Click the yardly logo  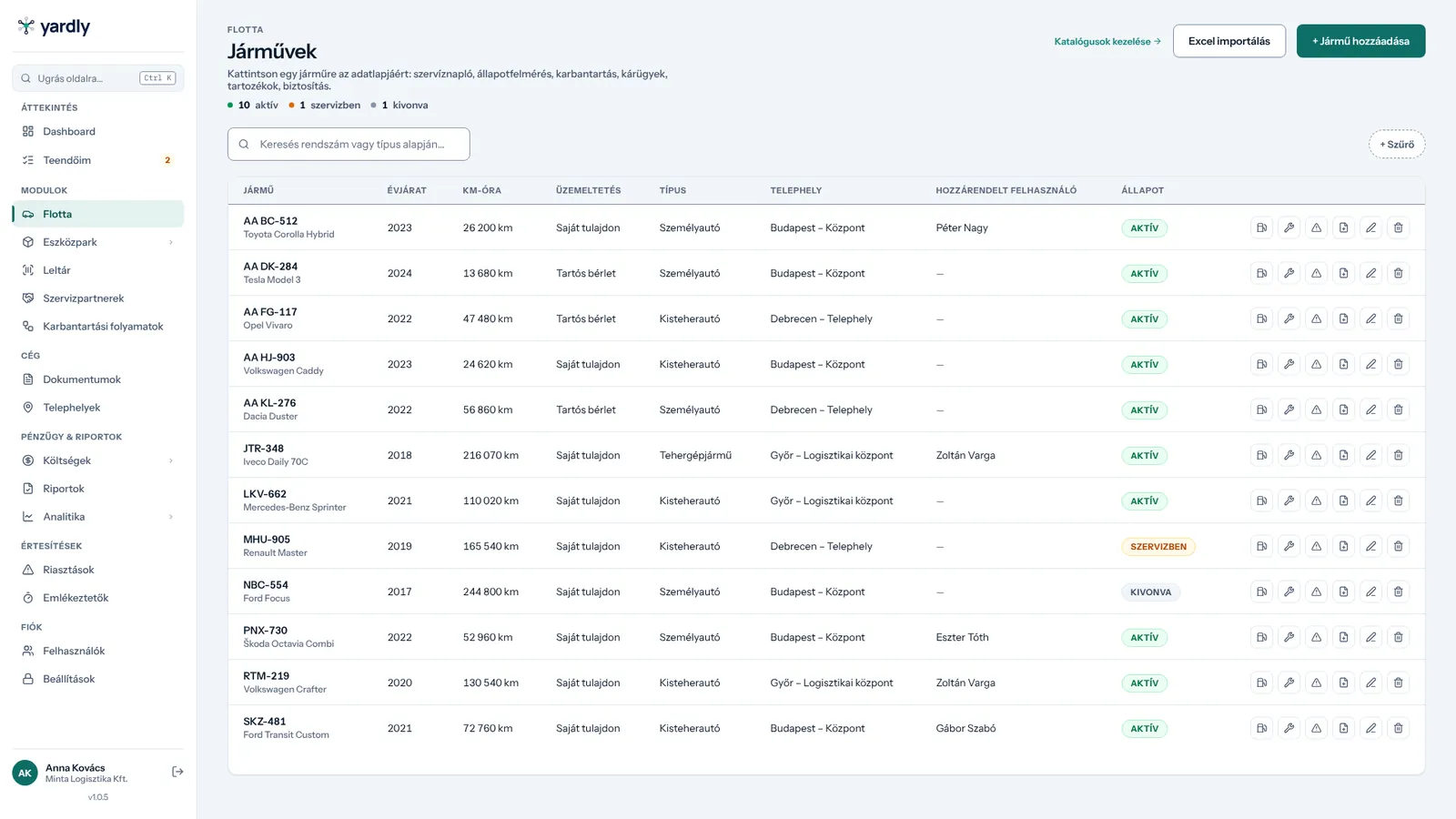[54, 26]
